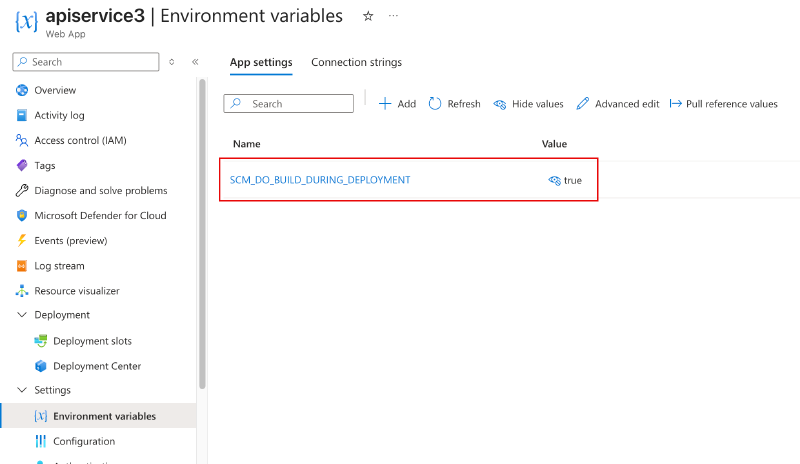Click the Defender shield icon
This screenshot has height=464, width=800.
(x=22, y=215)
